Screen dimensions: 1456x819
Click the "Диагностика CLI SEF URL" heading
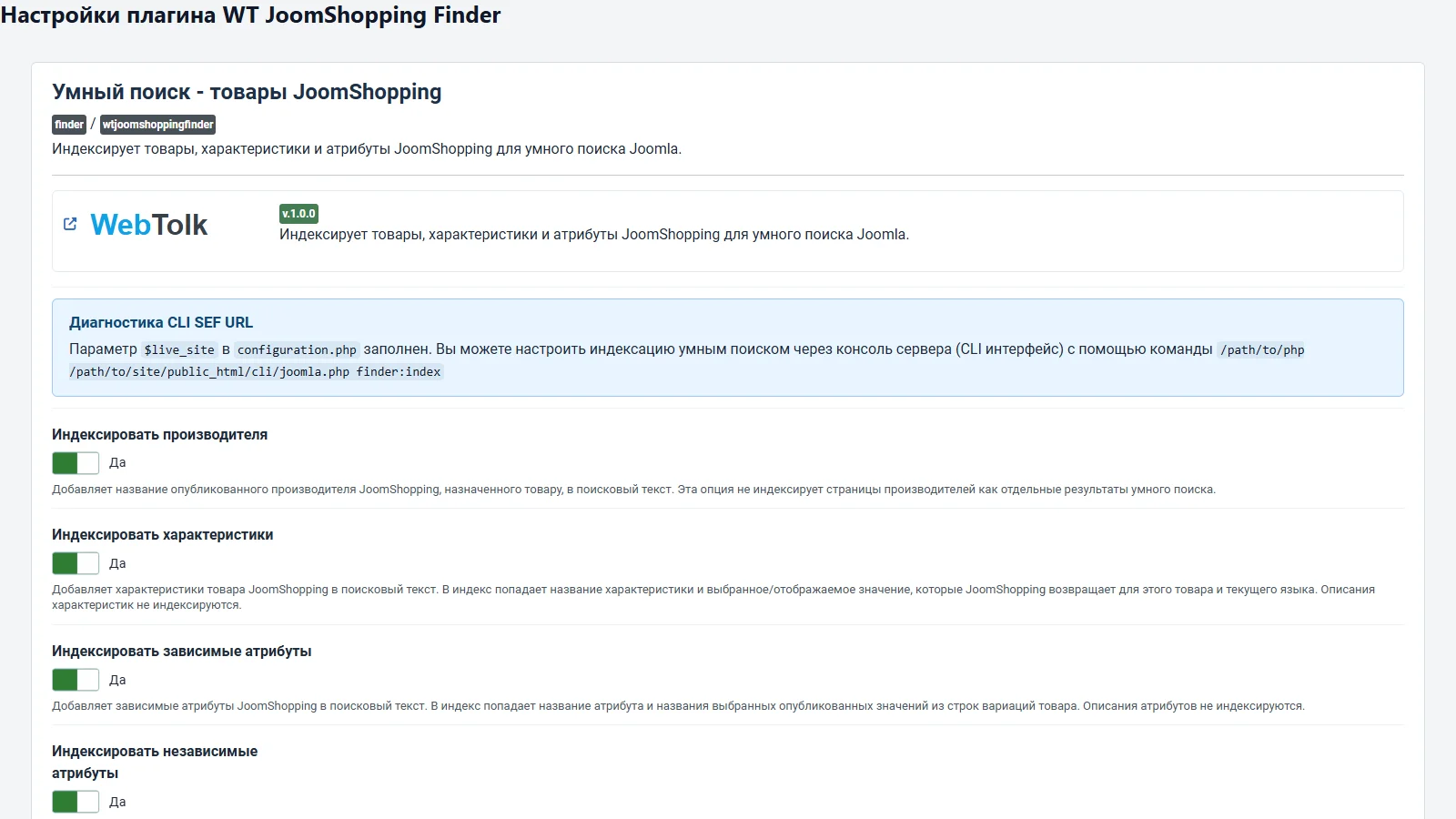161,322
